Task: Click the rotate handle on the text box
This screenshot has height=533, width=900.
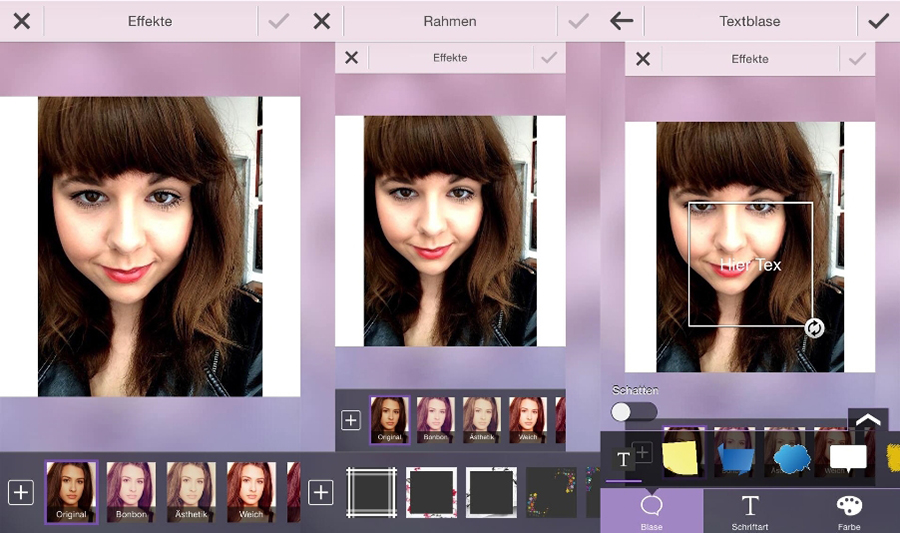Action: (x=814, y=328)
